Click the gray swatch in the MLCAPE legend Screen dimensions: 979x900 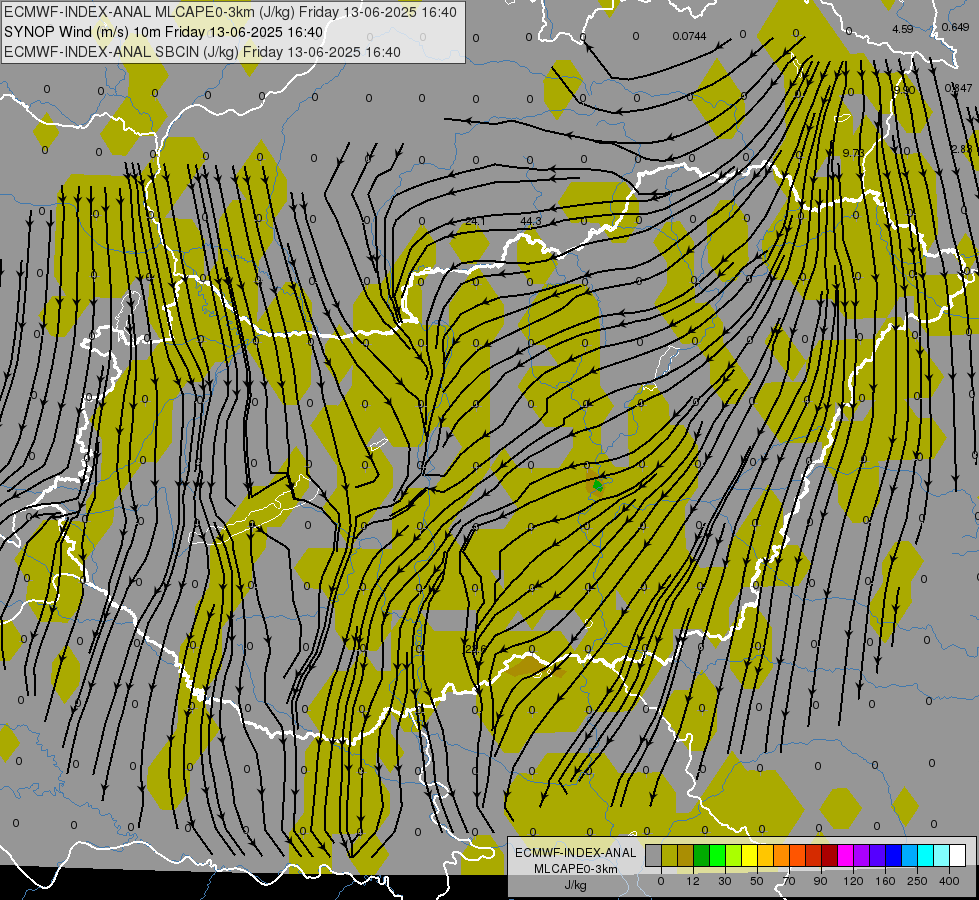click(x=654, y=855)
